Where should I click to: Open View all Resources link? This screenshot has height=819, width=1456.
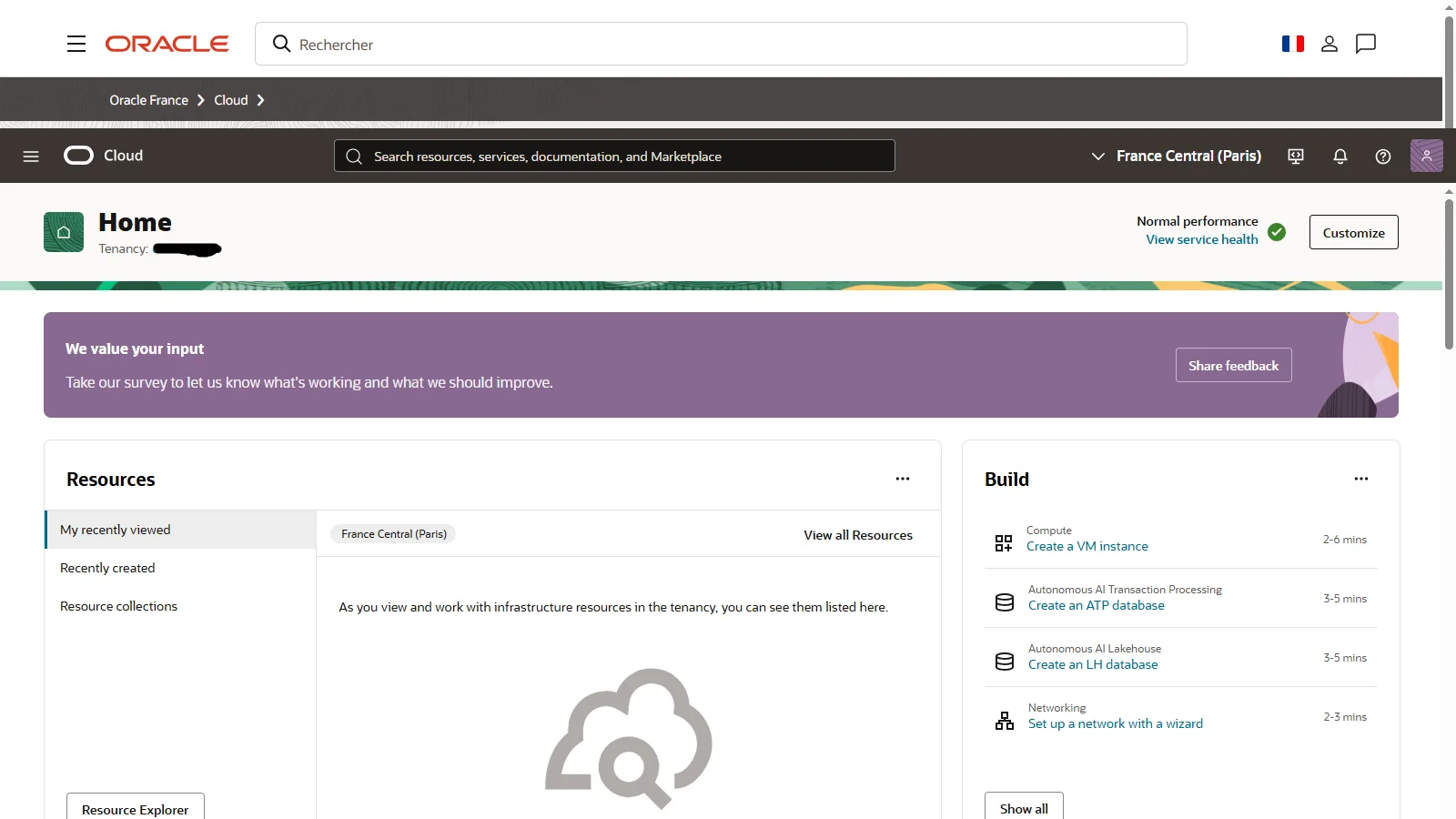point(858,535)
